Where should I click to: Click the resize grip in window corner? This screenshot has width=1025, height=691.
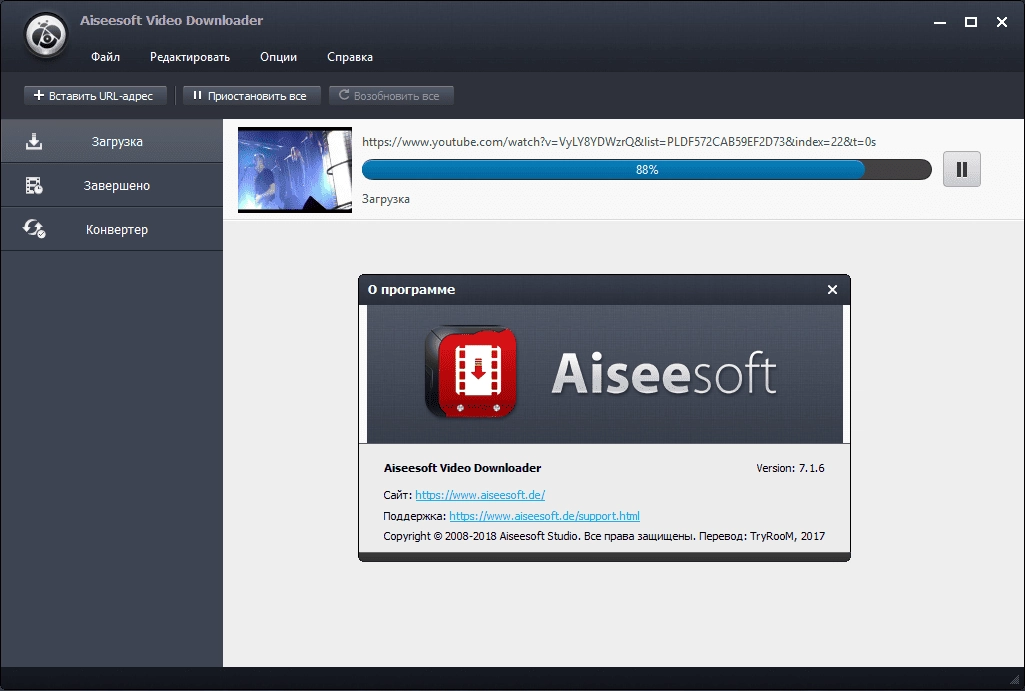pos(1015,681)
